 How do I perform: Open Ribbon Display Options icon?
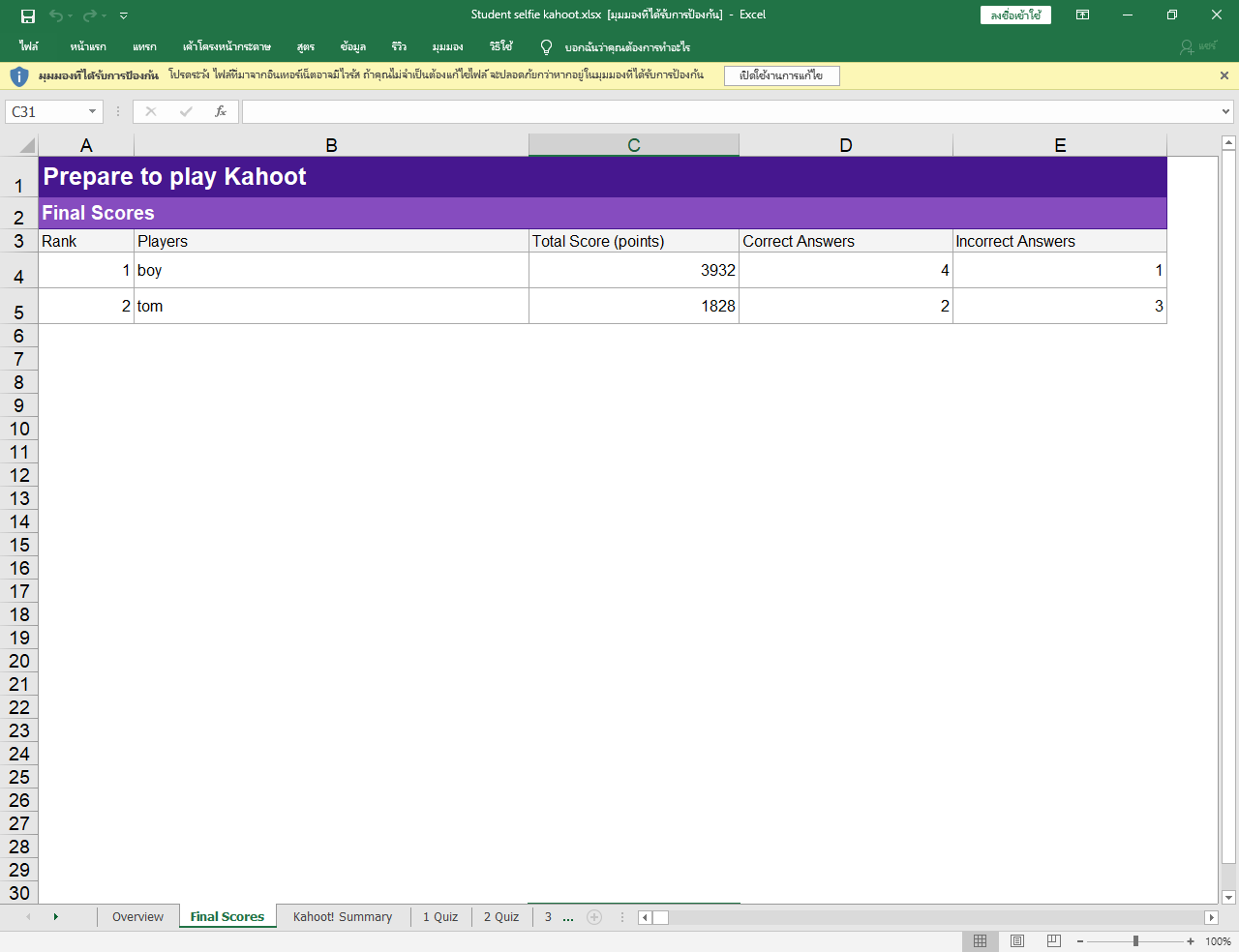[1082, 15]
